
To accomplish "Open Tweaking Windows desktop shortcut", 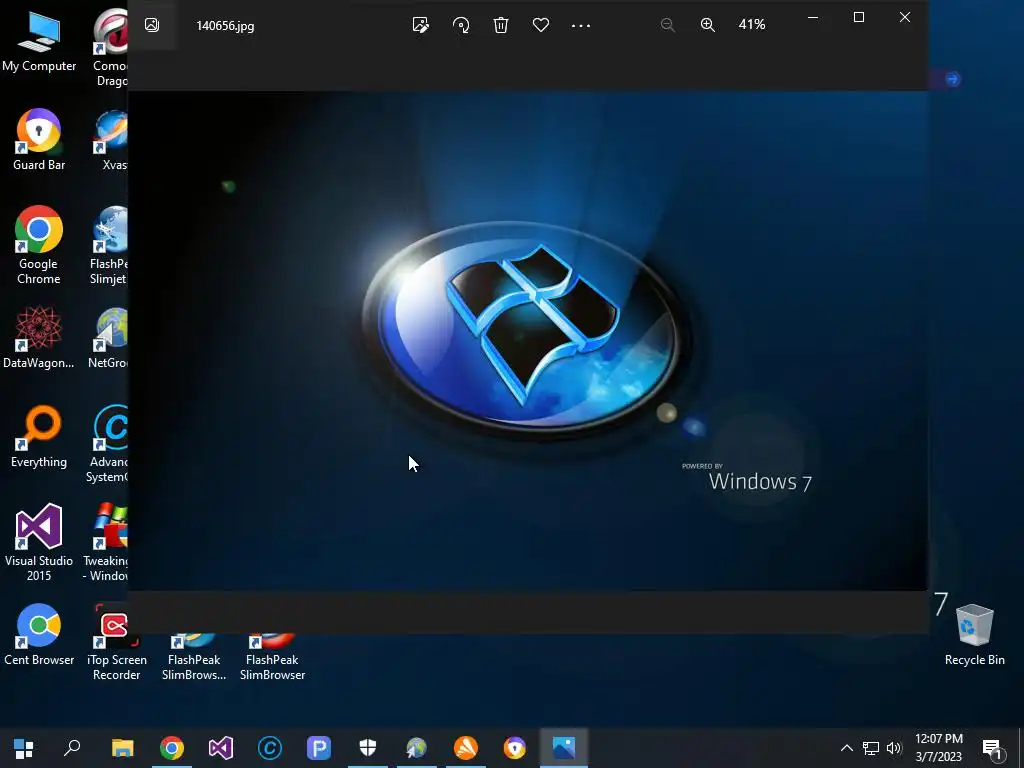I will [108, 542].
